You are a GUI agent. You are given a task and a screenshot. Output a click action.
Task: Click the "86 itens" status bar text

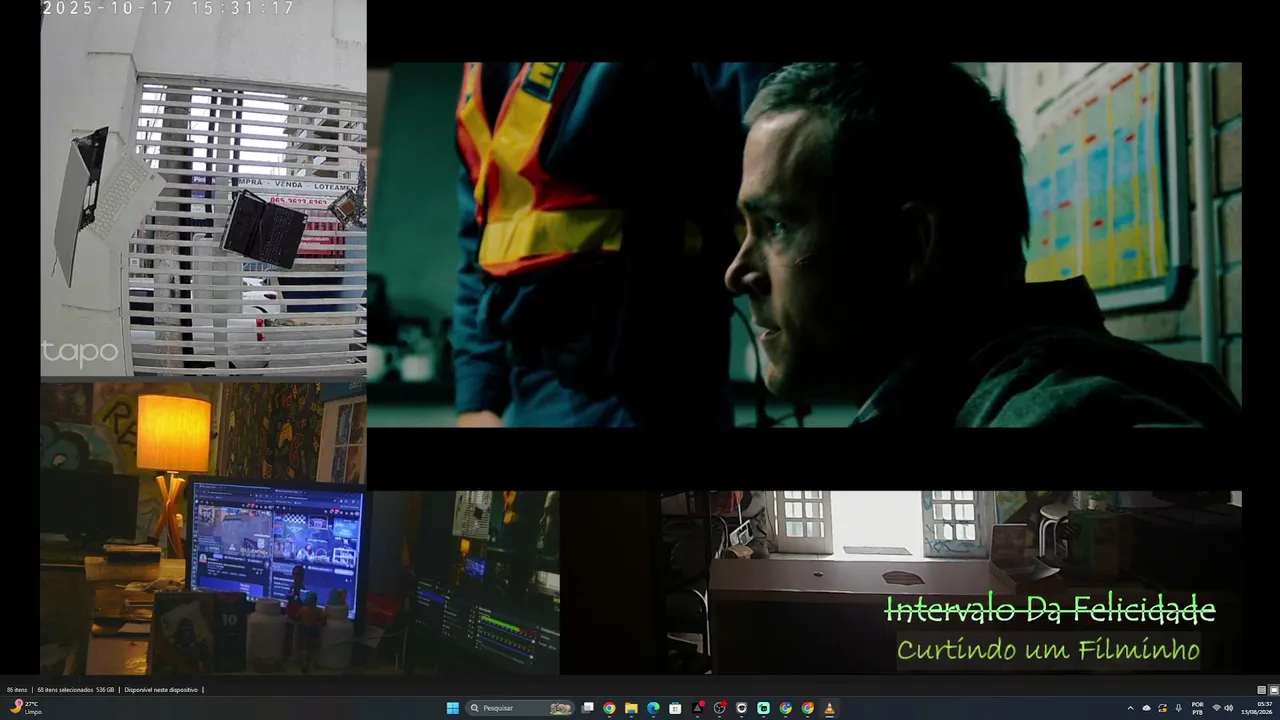[x=17, y=690]
